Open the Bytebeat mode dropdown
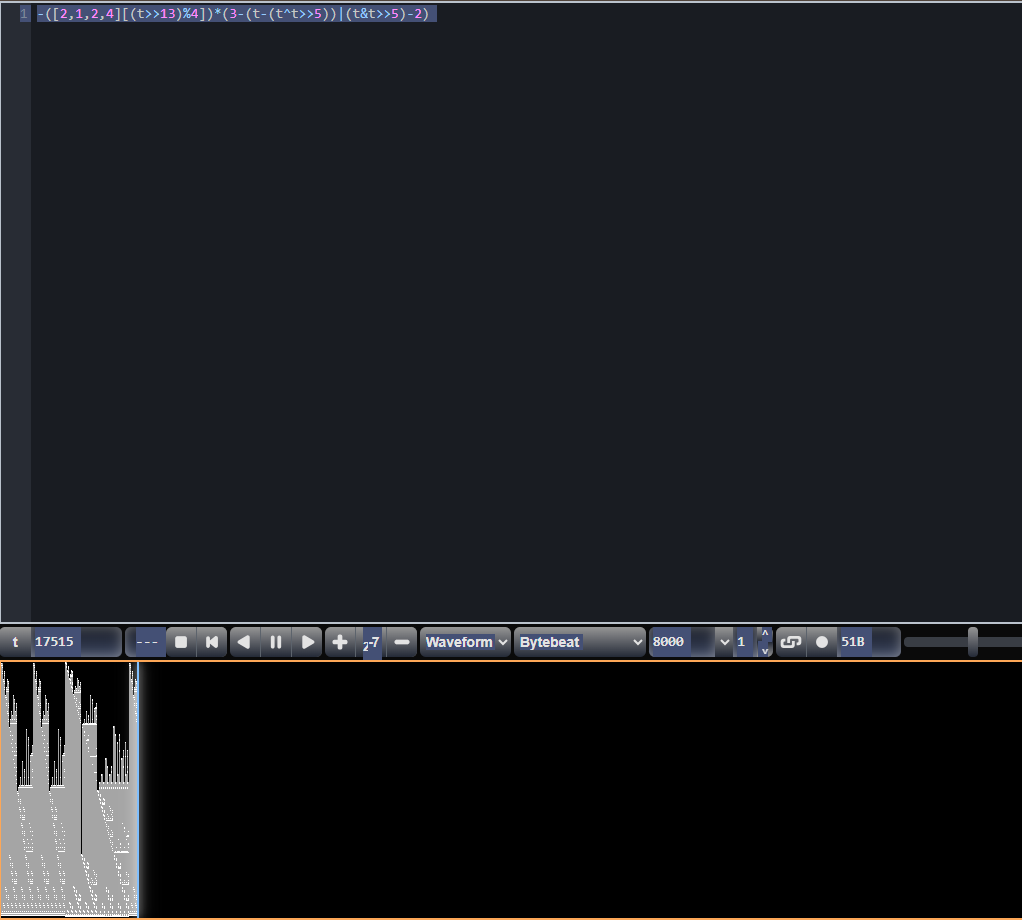 click(580, 642)
